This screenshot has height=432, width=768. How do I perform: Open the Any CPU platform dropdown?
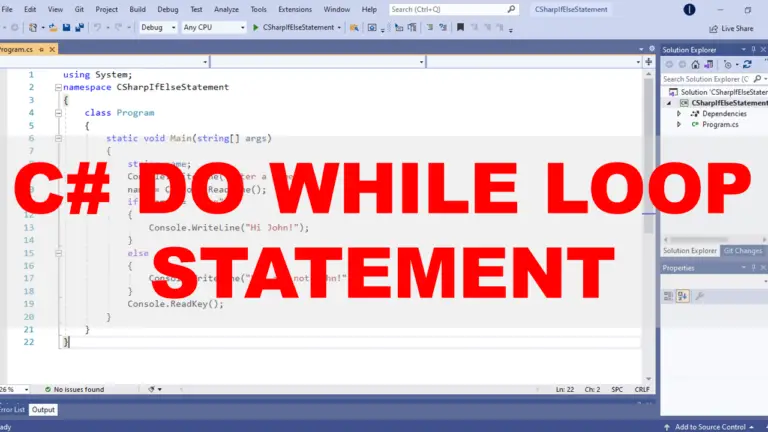point(212,28)
